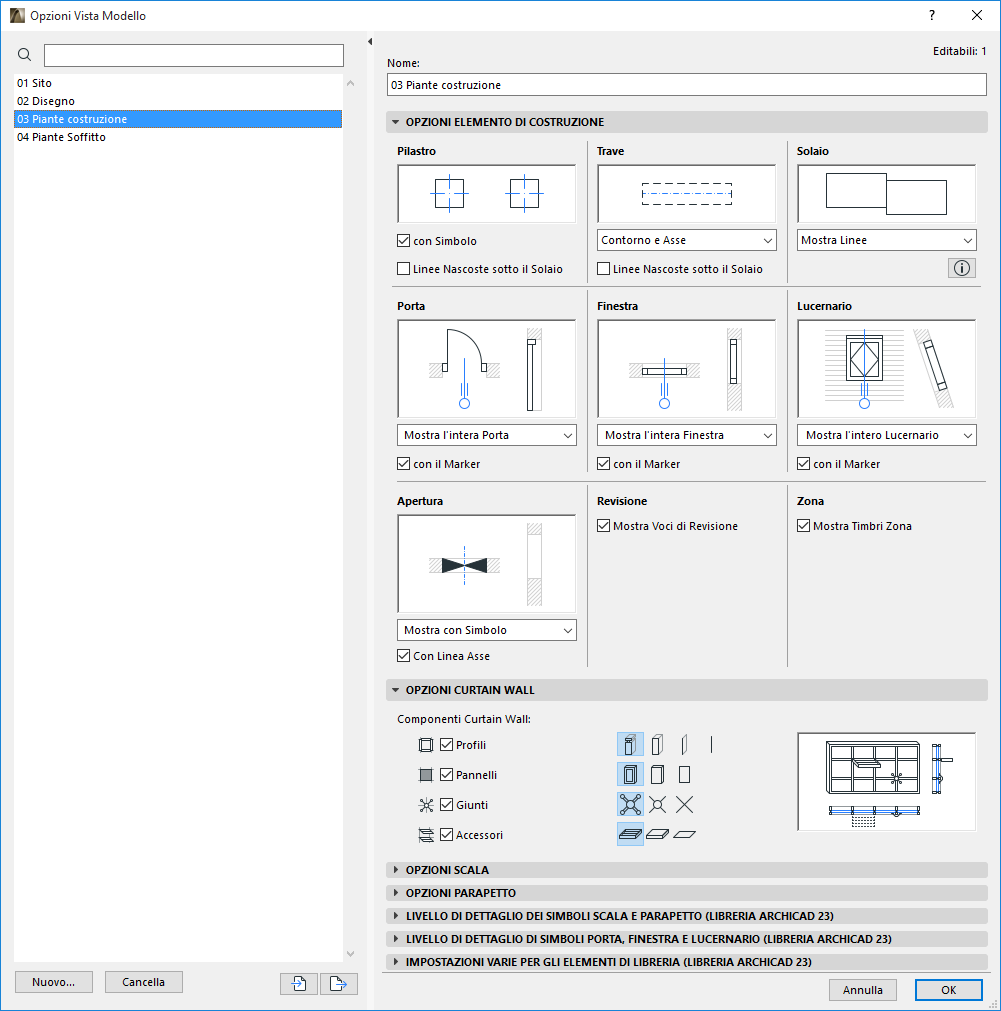Confirm settings with the OK button
The width and height of the screenshot is (1001, 1011).
click(947, 989)
